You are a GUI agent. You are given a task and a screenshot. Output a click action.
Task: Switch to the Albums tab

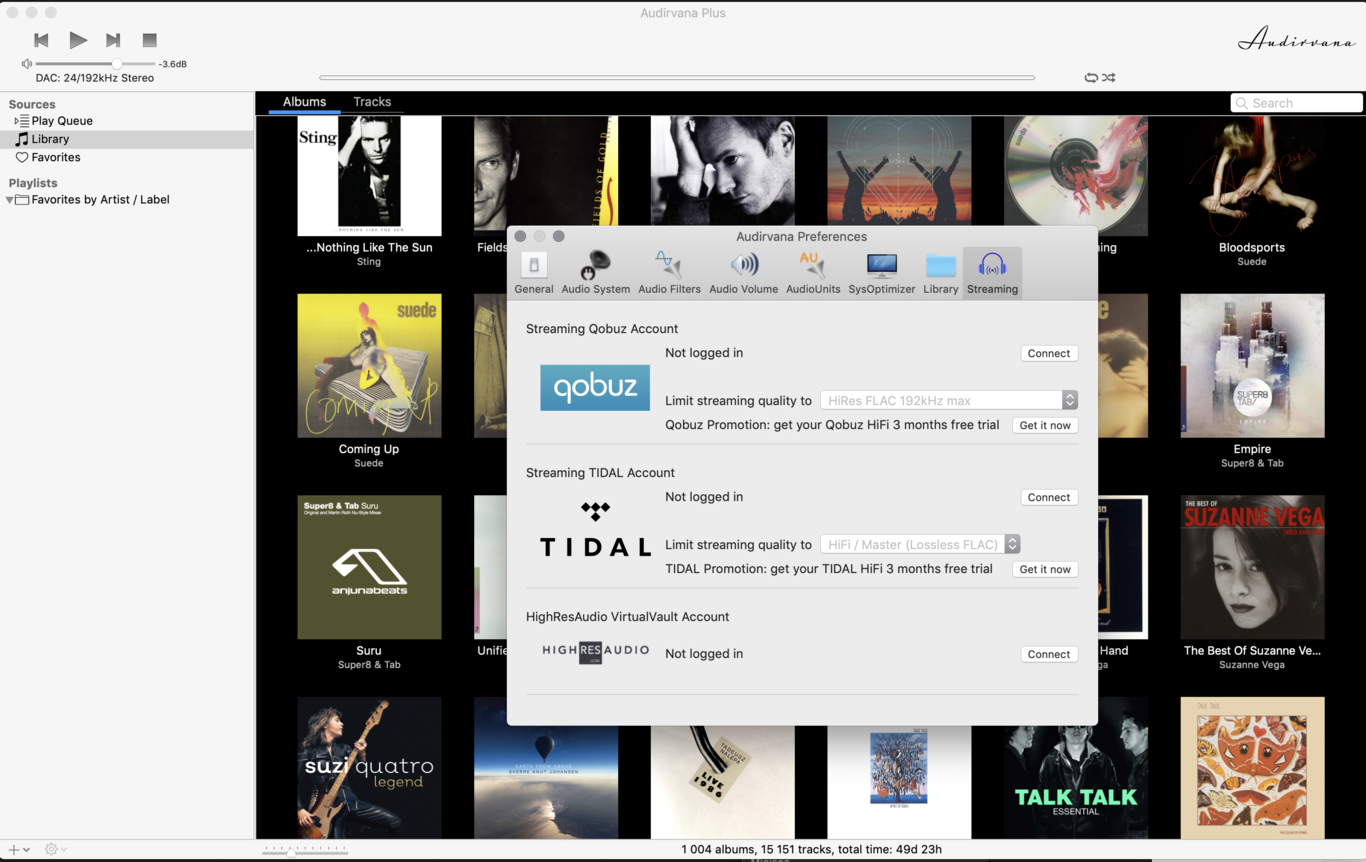coord(304,102)
